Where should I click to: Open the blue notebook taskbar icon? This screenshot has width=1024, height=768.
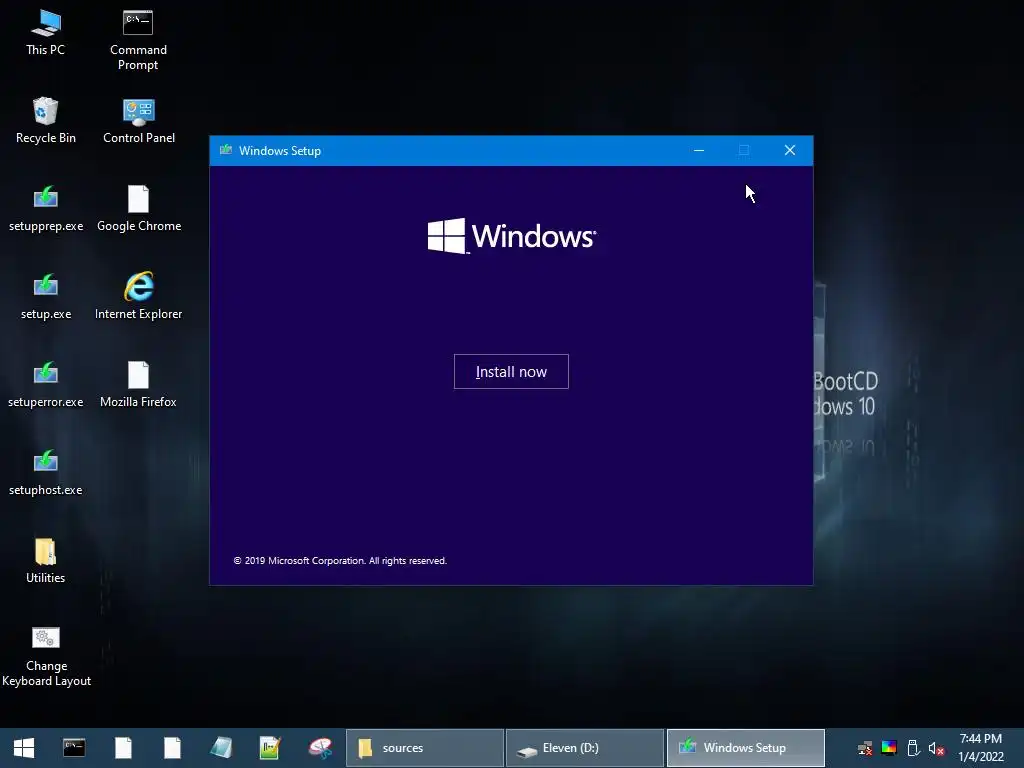221,748
